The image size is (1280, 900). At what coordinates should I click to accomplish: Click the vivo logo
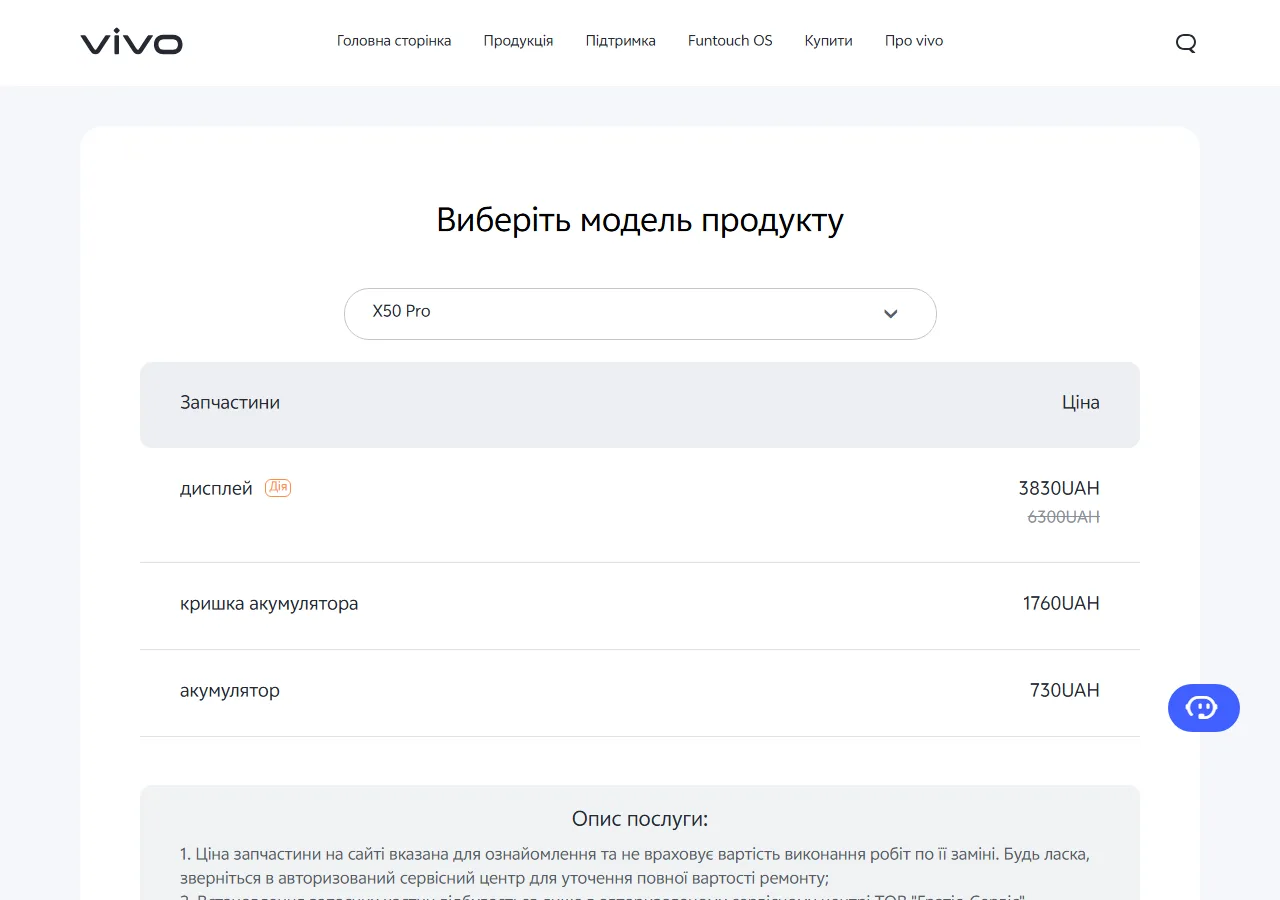pos(131,42)
